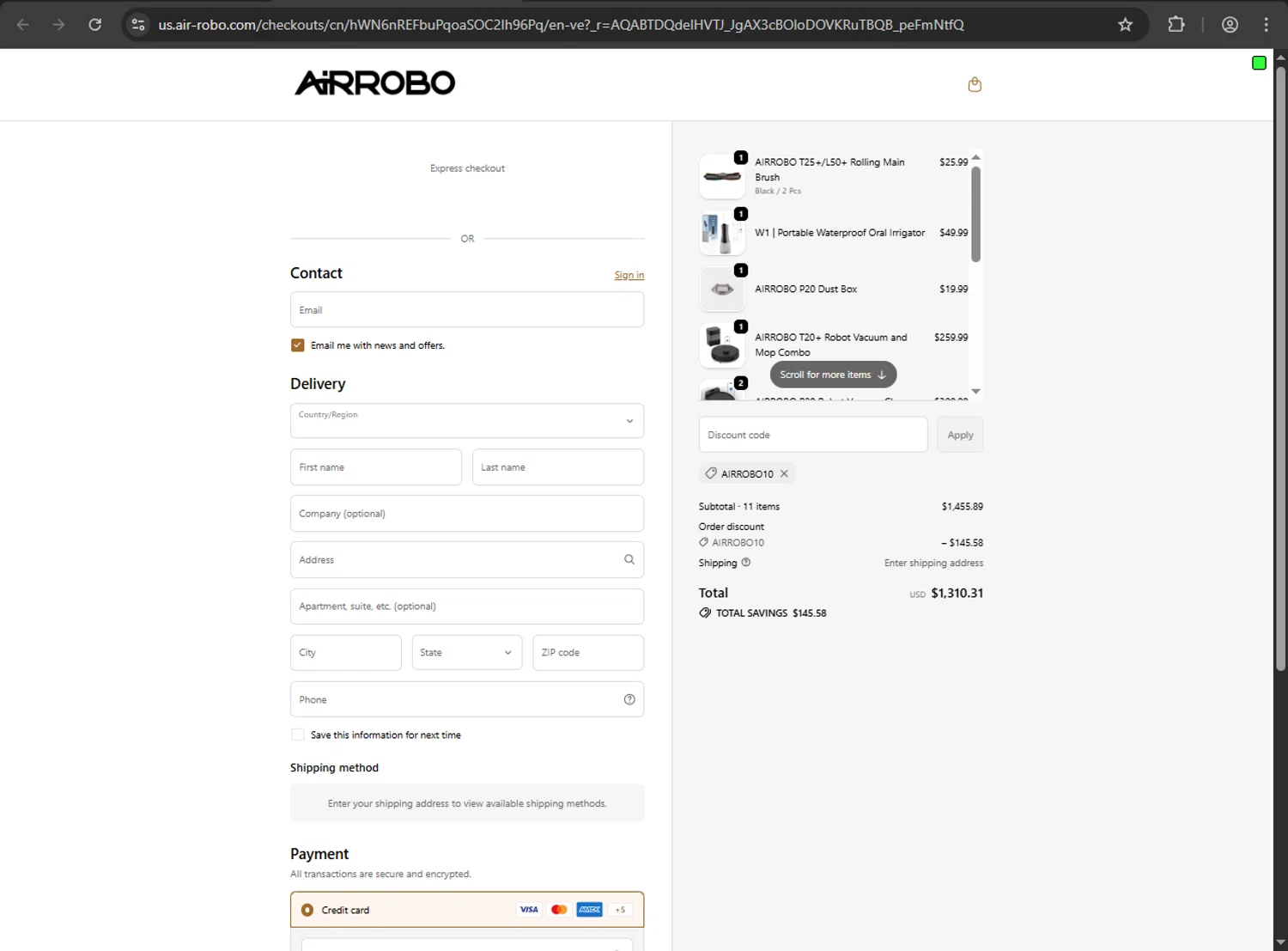Click the items list scroll down arrow
1288x951 pixels.
(975, 392)
